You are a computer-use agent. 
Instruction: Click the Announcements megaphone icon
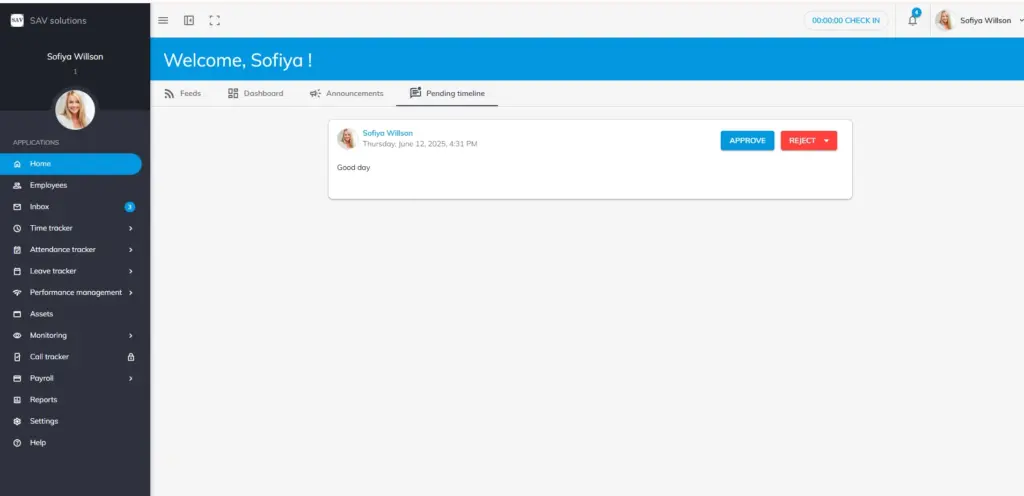point(315,93)
